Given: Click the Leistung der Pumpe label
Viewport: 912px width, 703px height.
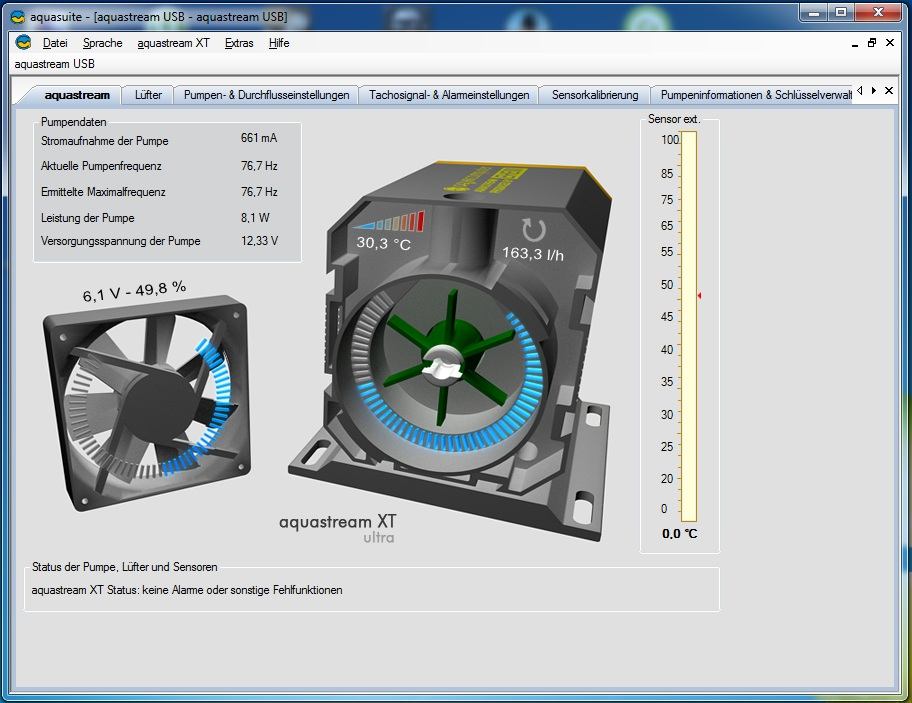Looking at the screenshot, I should coord(87,218).
